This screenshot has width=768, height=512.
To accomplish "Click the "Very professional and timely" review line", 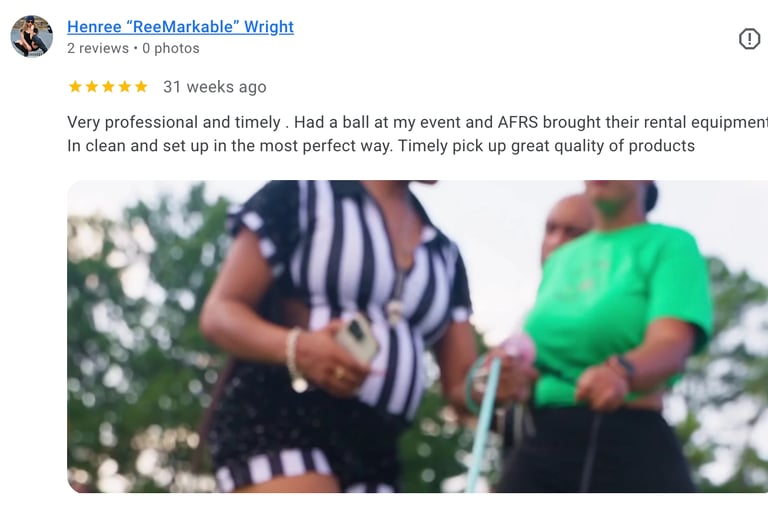I will click(417, 122).
